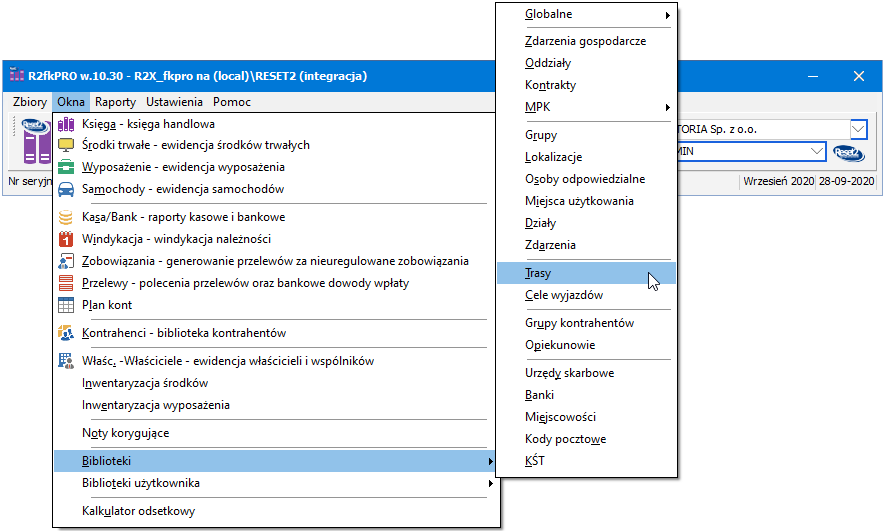Select Inwentaryzacja środków
886x531 pixels.
click(277, 383)
